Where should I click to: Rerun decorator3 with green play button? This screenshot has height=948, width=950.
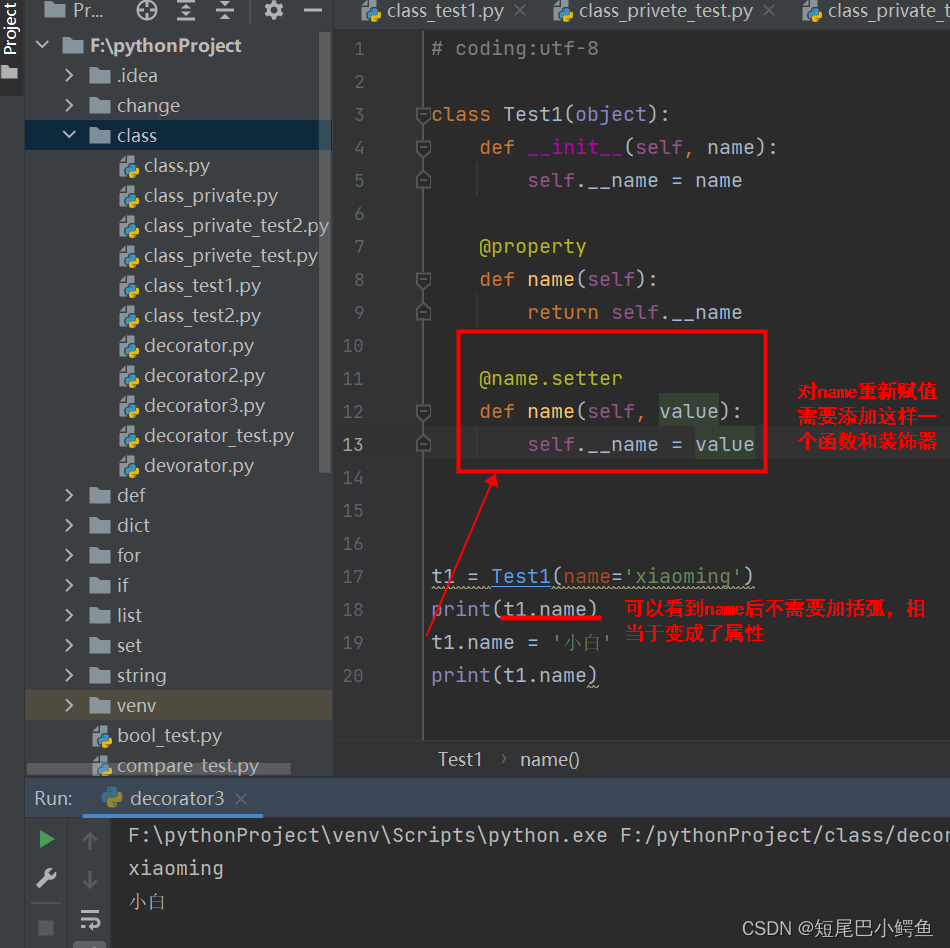[46, 839]
